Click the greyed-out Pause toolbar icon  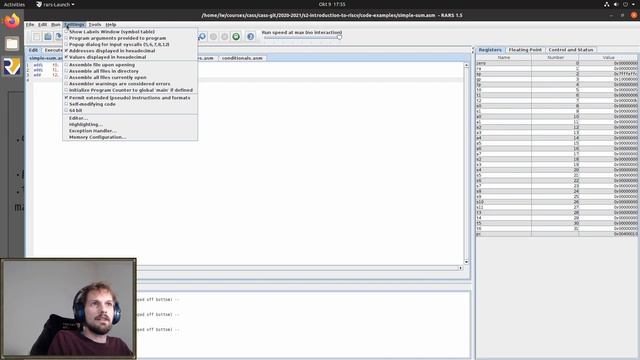point(213,37)
